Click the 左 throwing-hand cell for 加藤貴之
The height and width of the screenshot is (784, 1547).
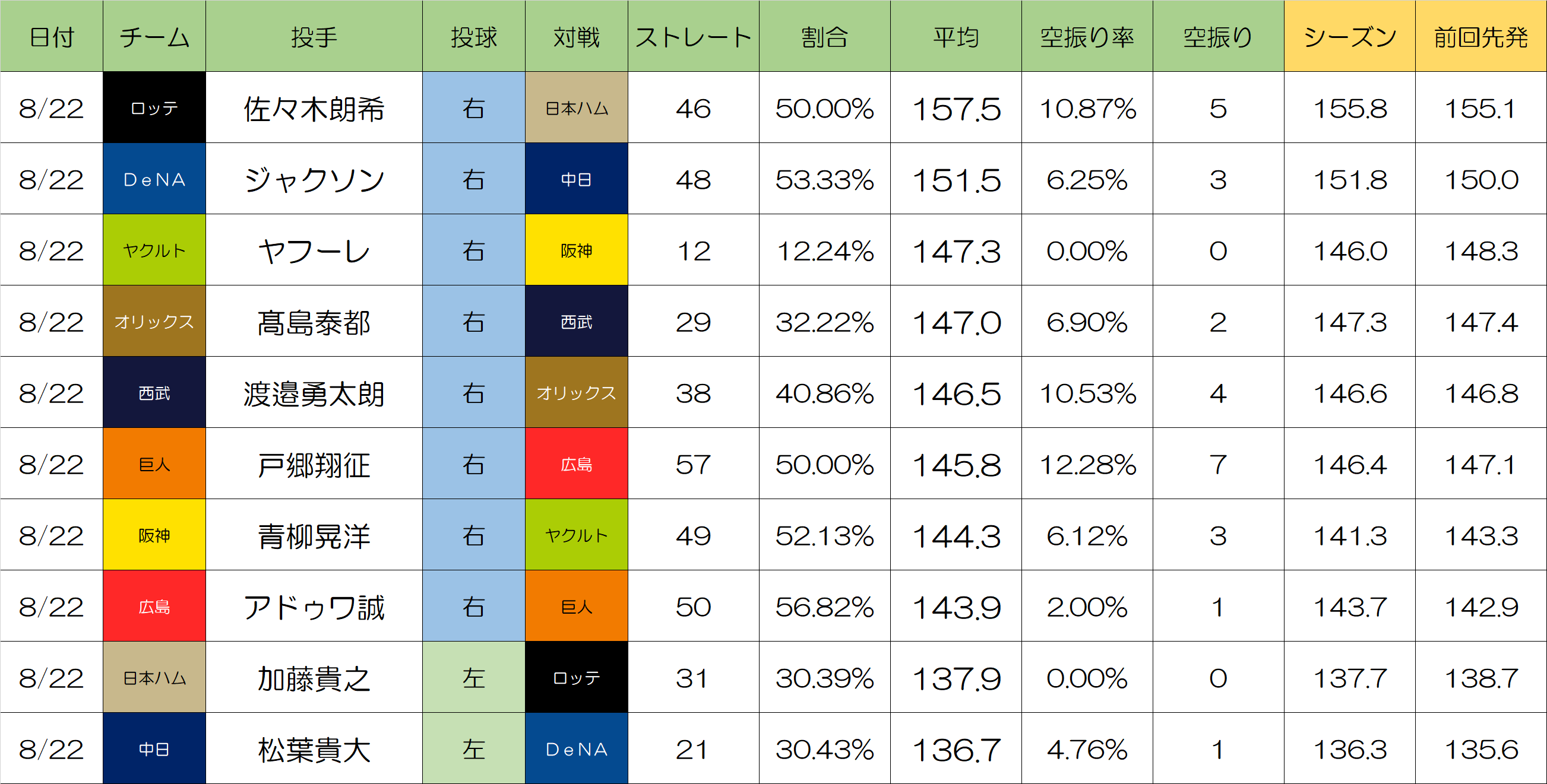(x=473, y=678)
